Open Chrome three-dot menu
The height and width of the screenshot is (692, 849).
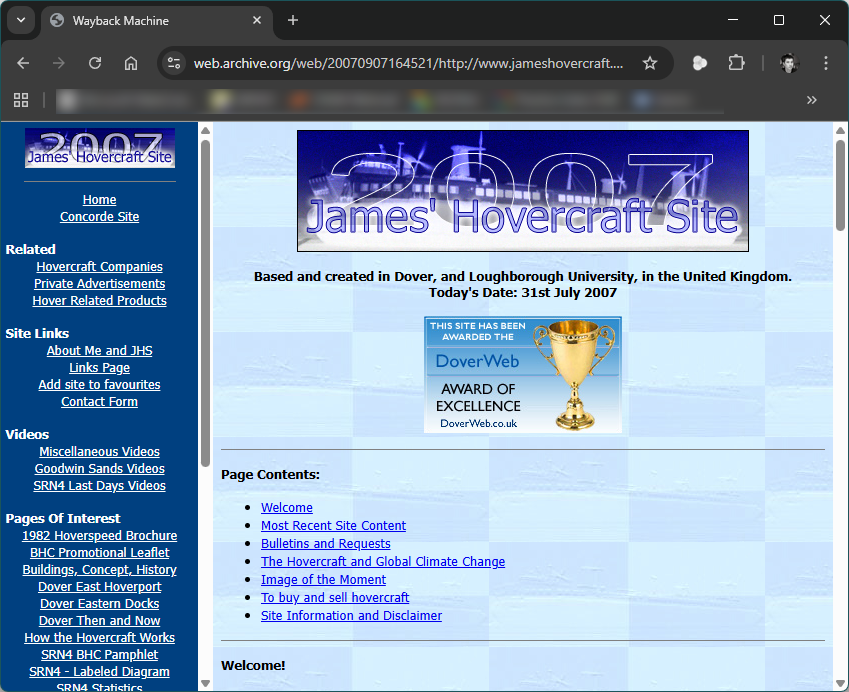(826, 63)
